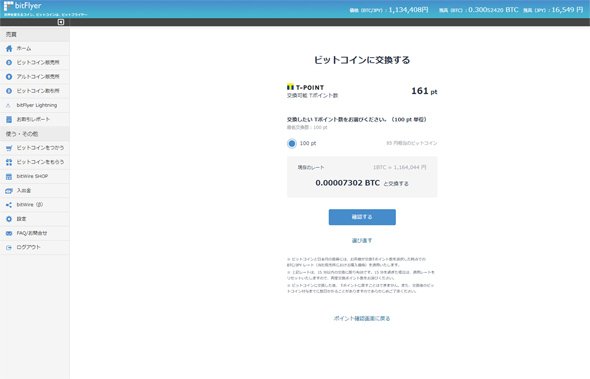Open ビットコインをもらう menu item
This screenshot has height=379, width=590.
pos(35,162)
